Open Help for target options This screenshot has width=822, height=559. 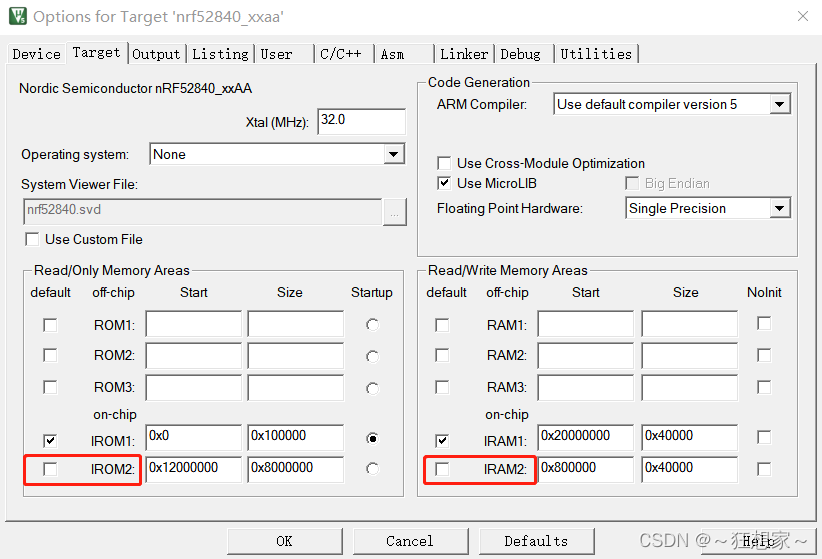coord(759,541)
